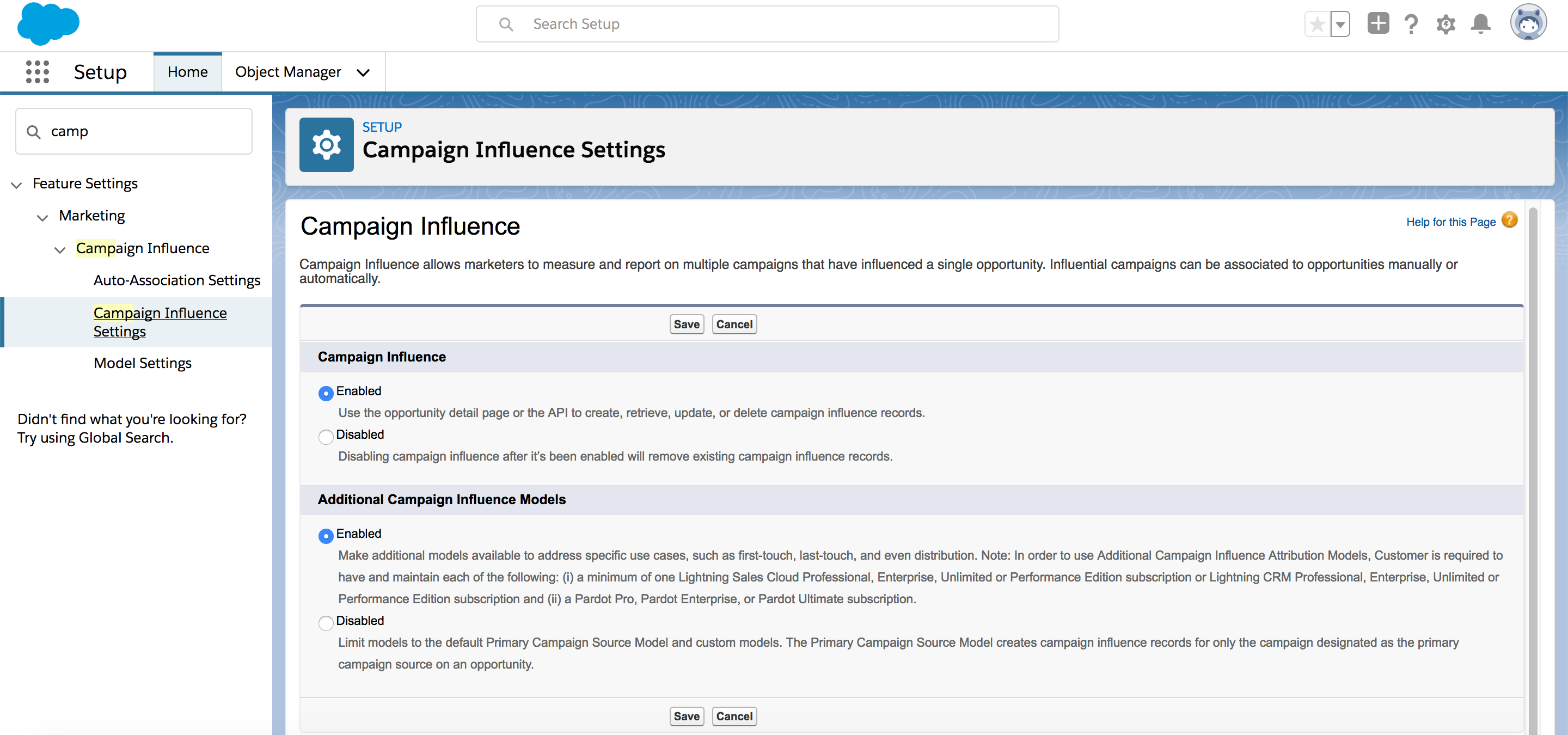The width and height of the screenshot is (1568, 735).
Task: Select Enabled under Campaign Influence
Action: pyautogui.click(x=326, y=393)
